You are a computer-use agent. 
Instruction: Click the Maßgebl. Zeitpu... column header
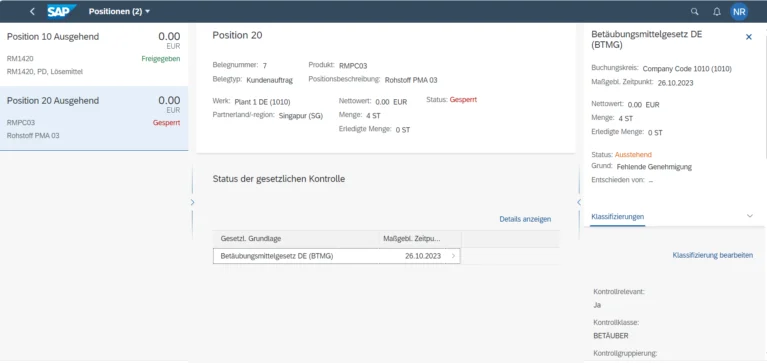pos(420,239)
